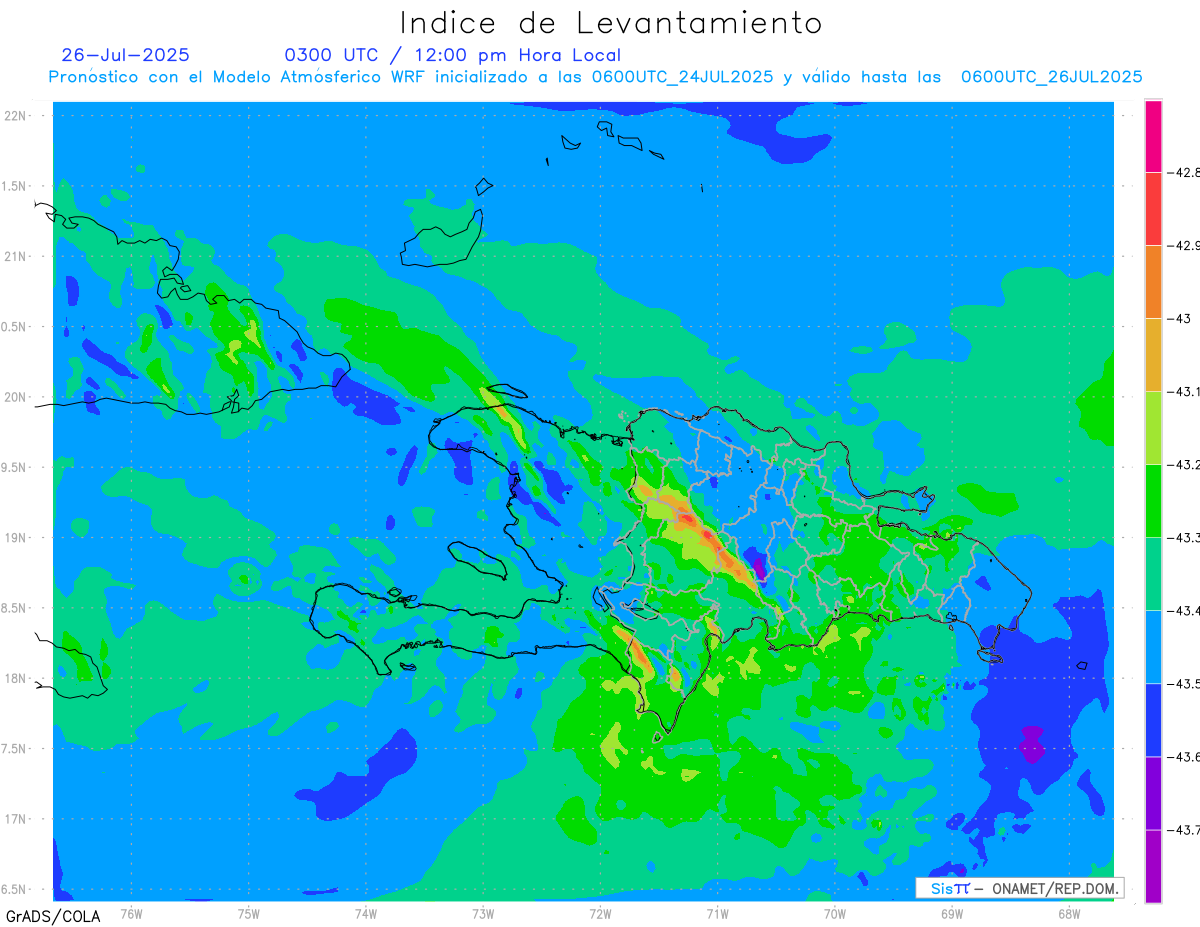Click the '76W' longitude label
Screen dimensions: 1200x927
pyautogui.click(x=131, y=914)
